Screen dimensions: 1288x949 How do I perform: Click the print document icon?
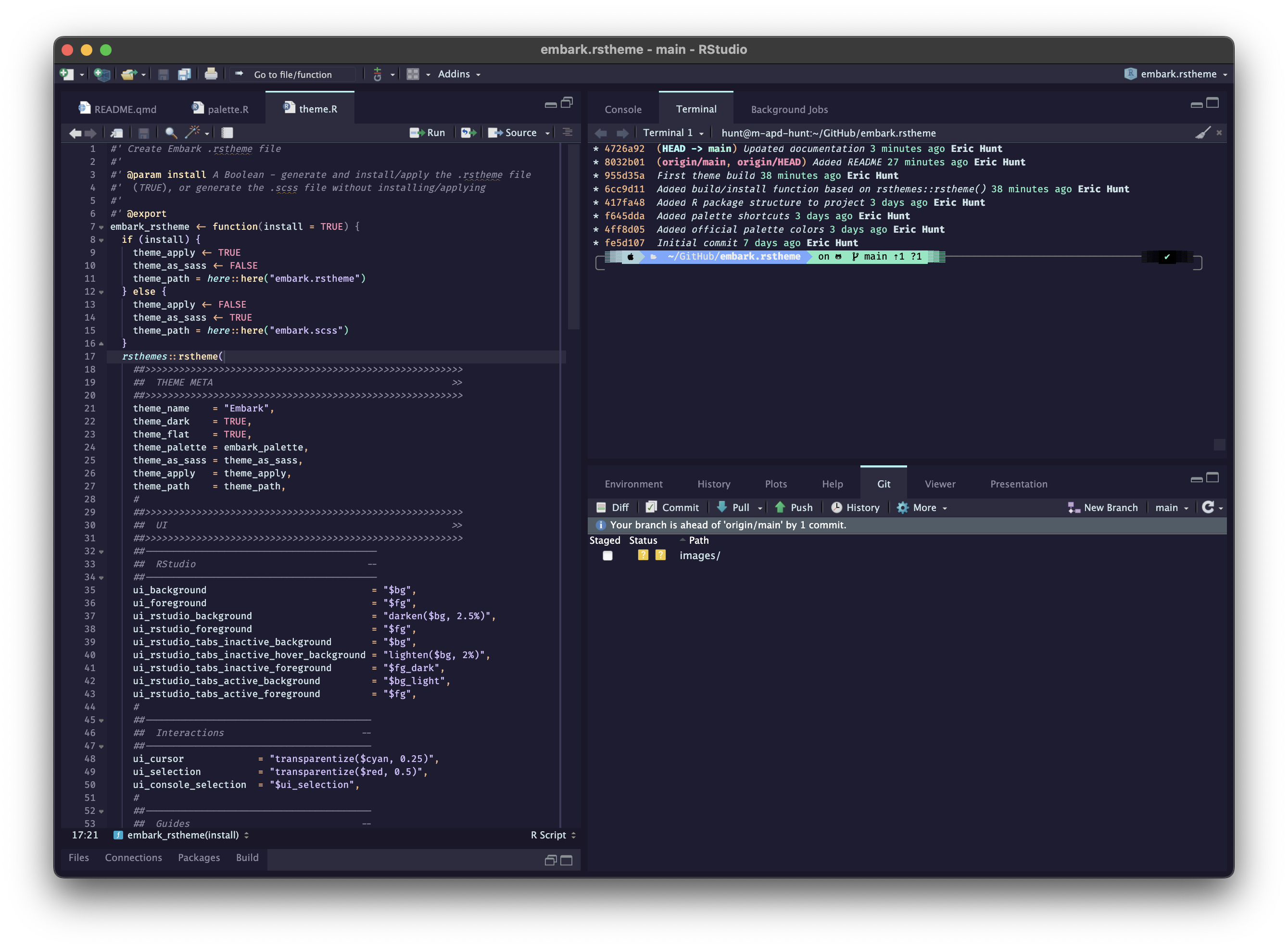(211, 74)
